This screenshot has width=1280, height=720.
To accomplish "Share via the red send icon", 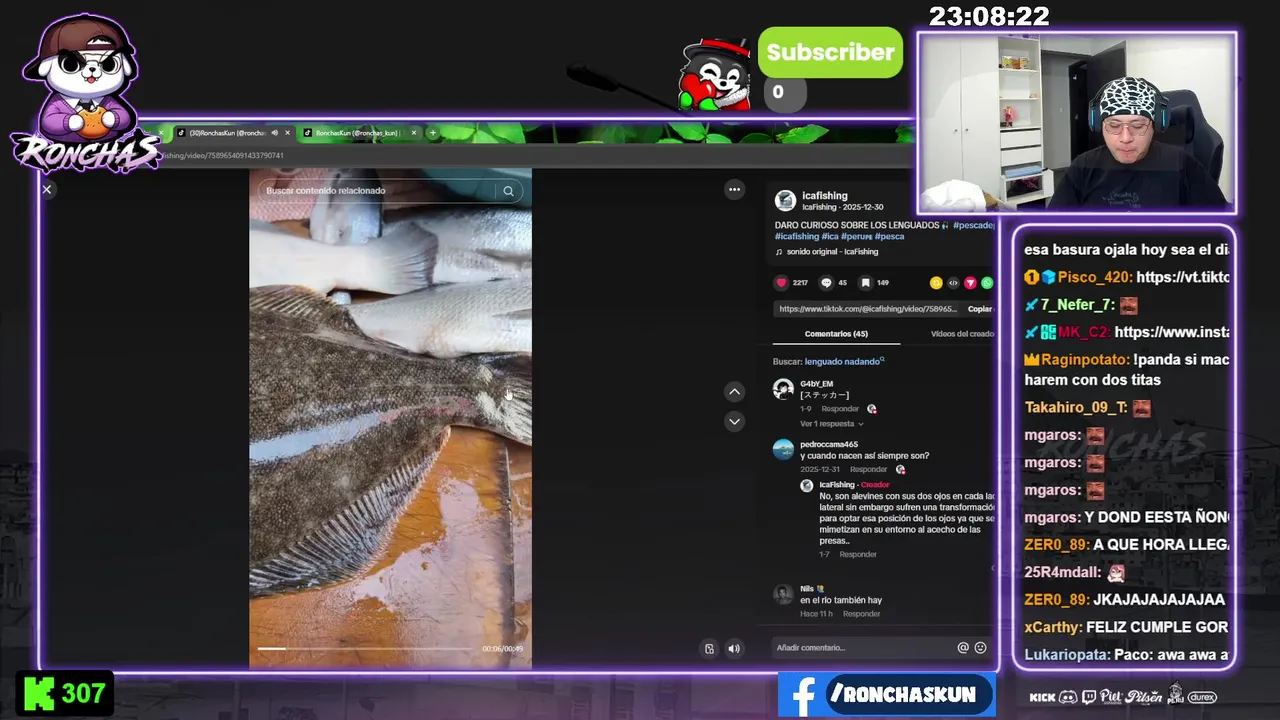I will tap(970, 283).
